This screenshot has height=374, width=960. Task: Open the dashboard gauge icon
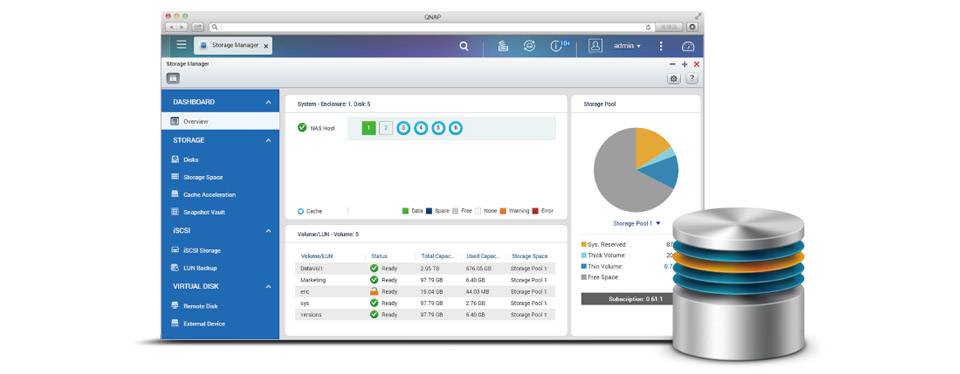(688, 46)
